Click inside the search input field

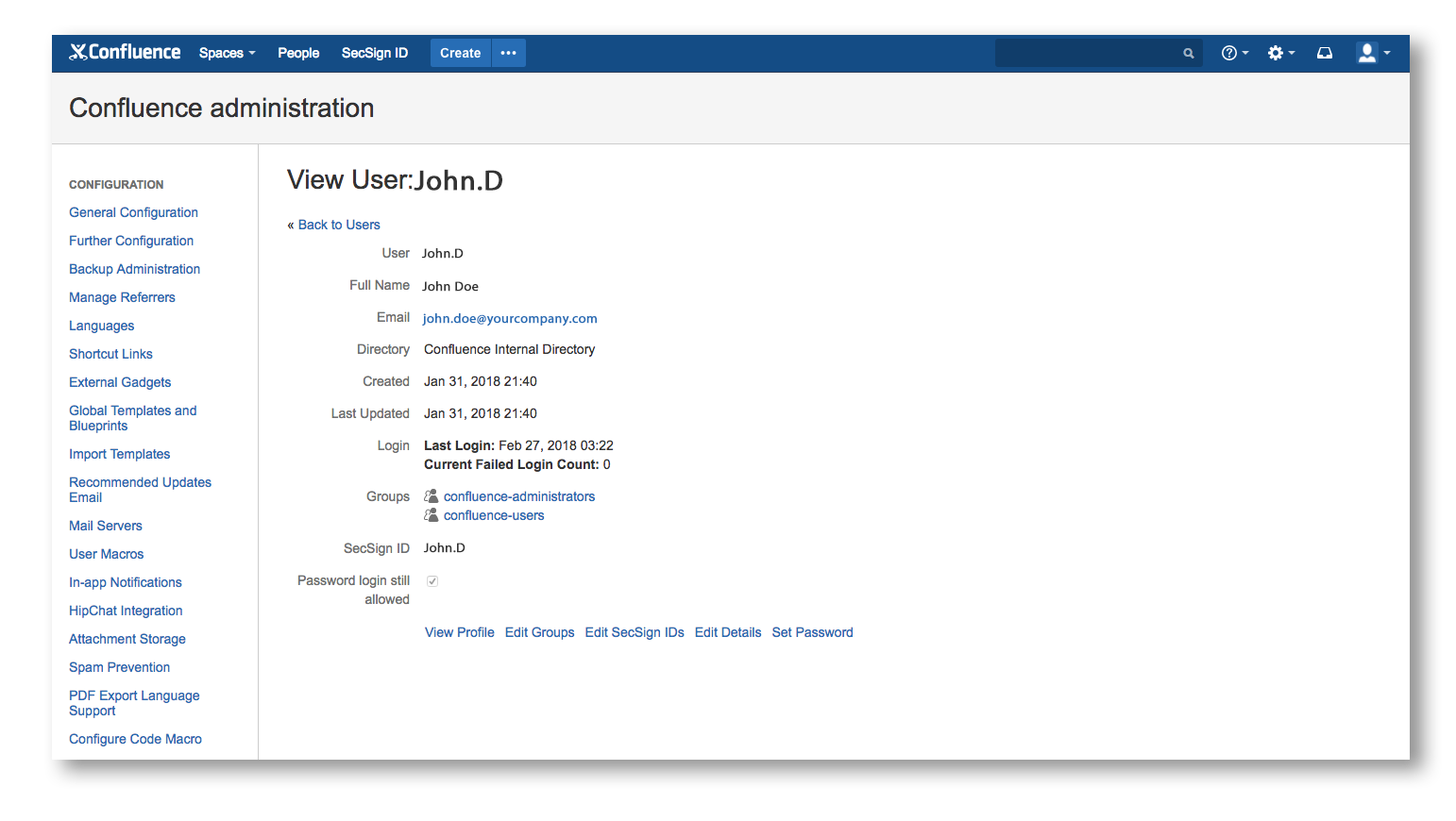pos(1086,53)
